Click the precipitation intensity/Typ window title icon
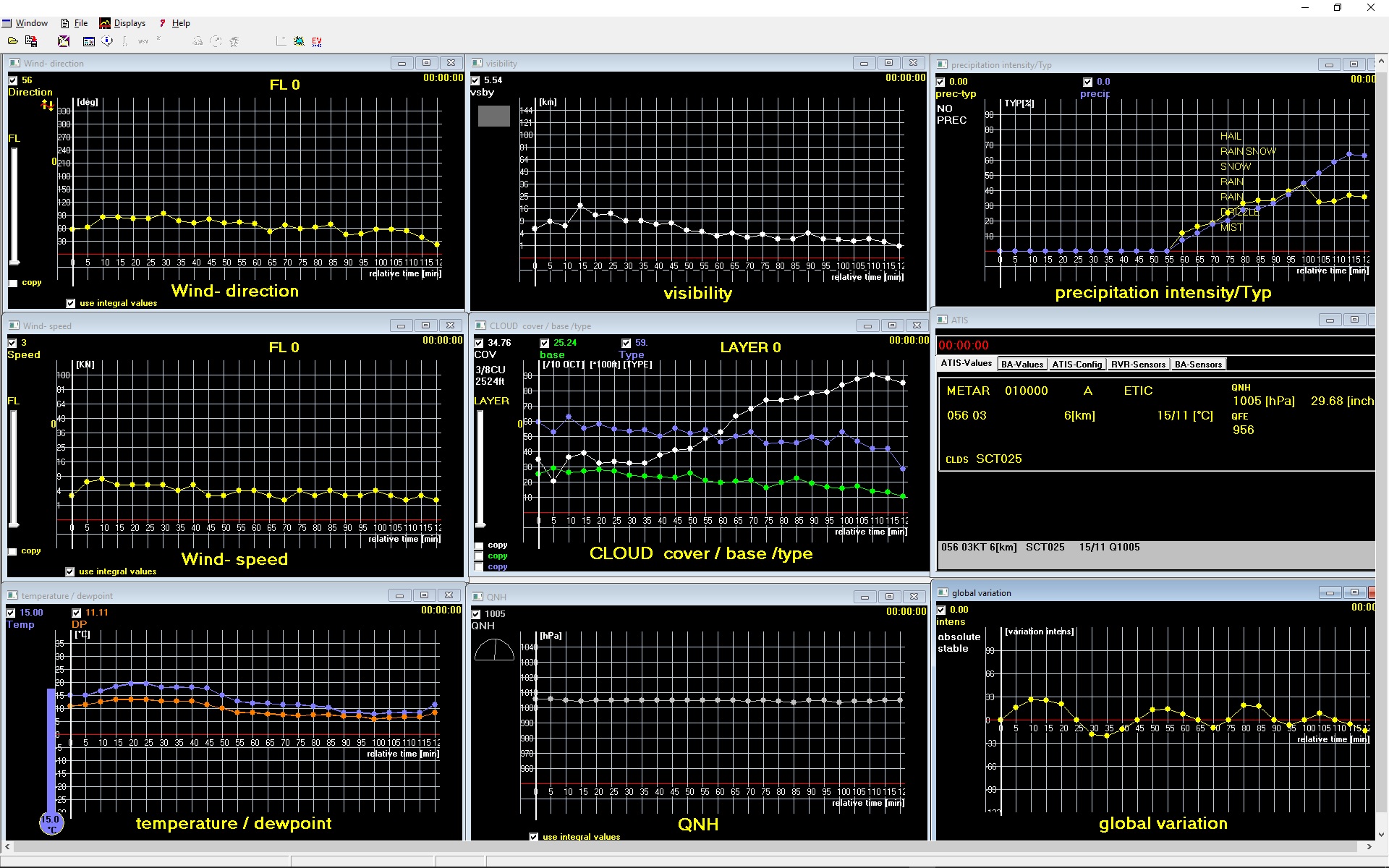The height and width of the screenshot is (868, 1389). (x=942, y=64)
